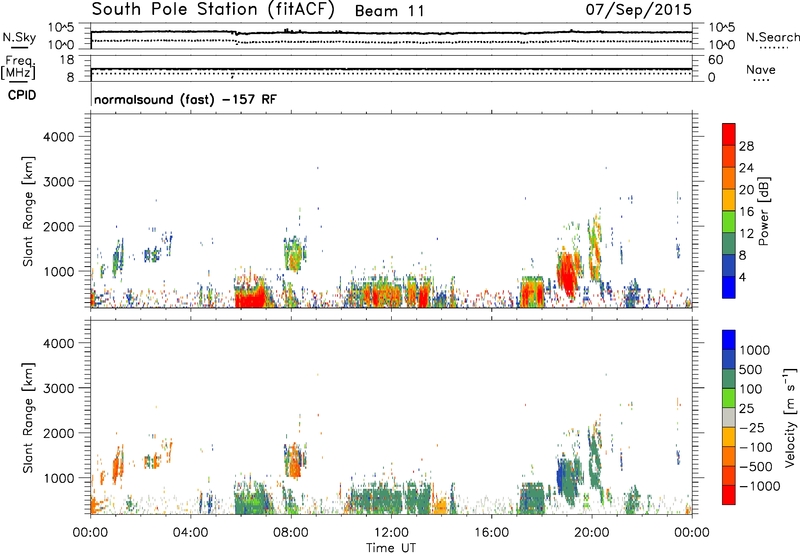
Task: Click the '-1000' velocity colorbar tick label
Action: tap(760, 486)
